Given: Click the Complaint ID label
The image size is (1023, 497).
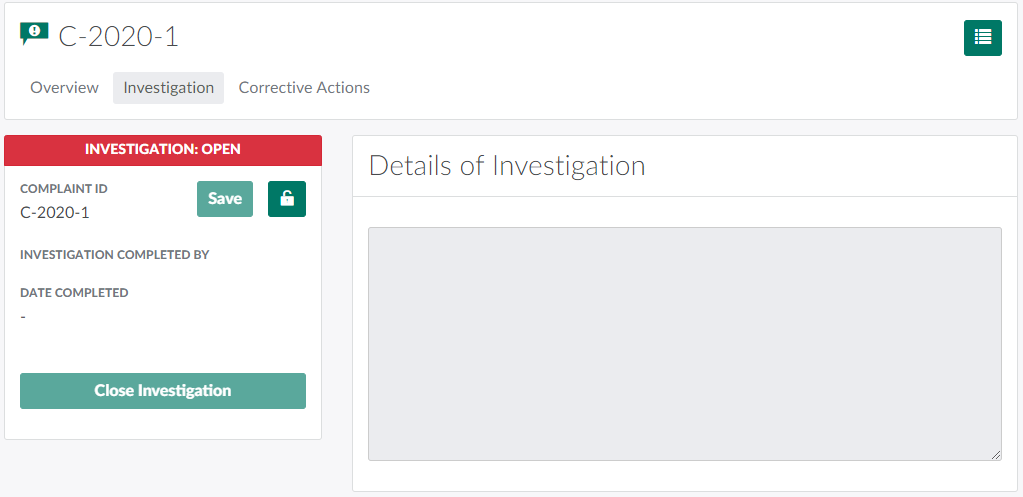Looking at the screenshot, I should point(64,189).
